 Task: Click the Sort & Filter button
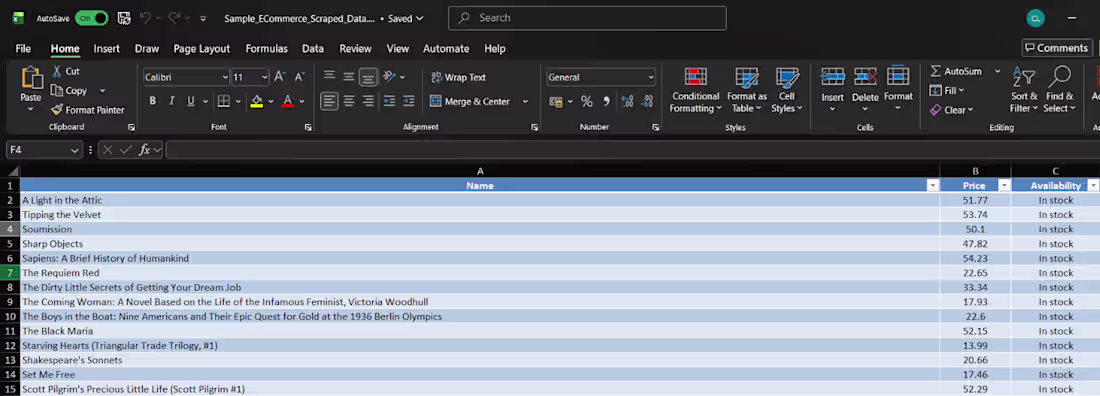[x=1024, y=89]
